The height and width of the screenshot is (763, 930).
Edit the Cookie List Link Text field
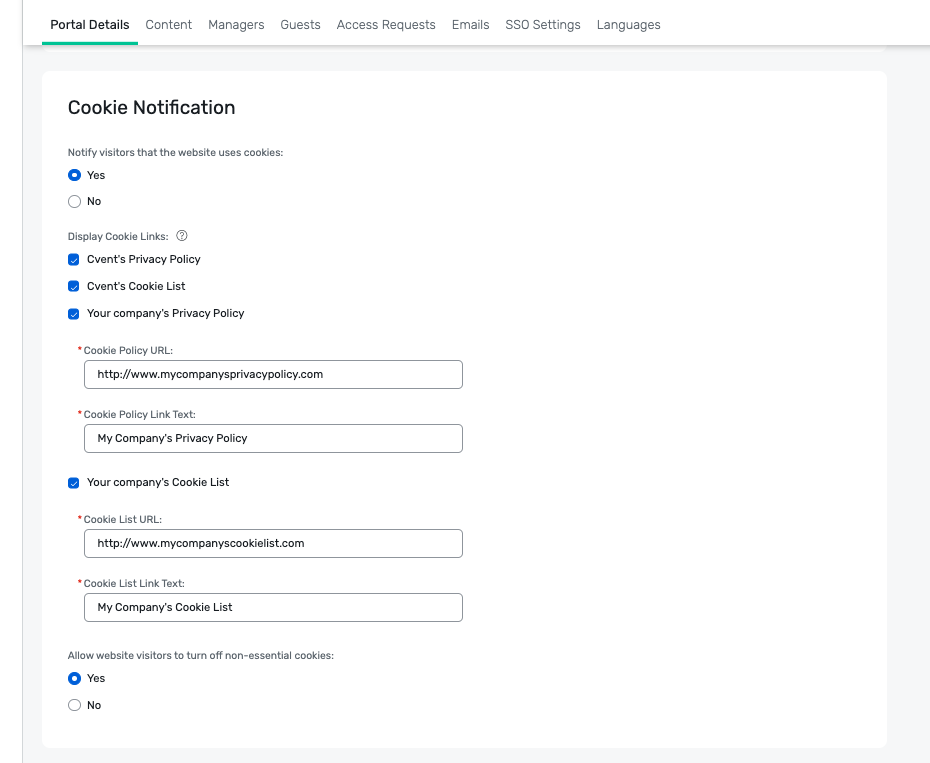(273, 608)
